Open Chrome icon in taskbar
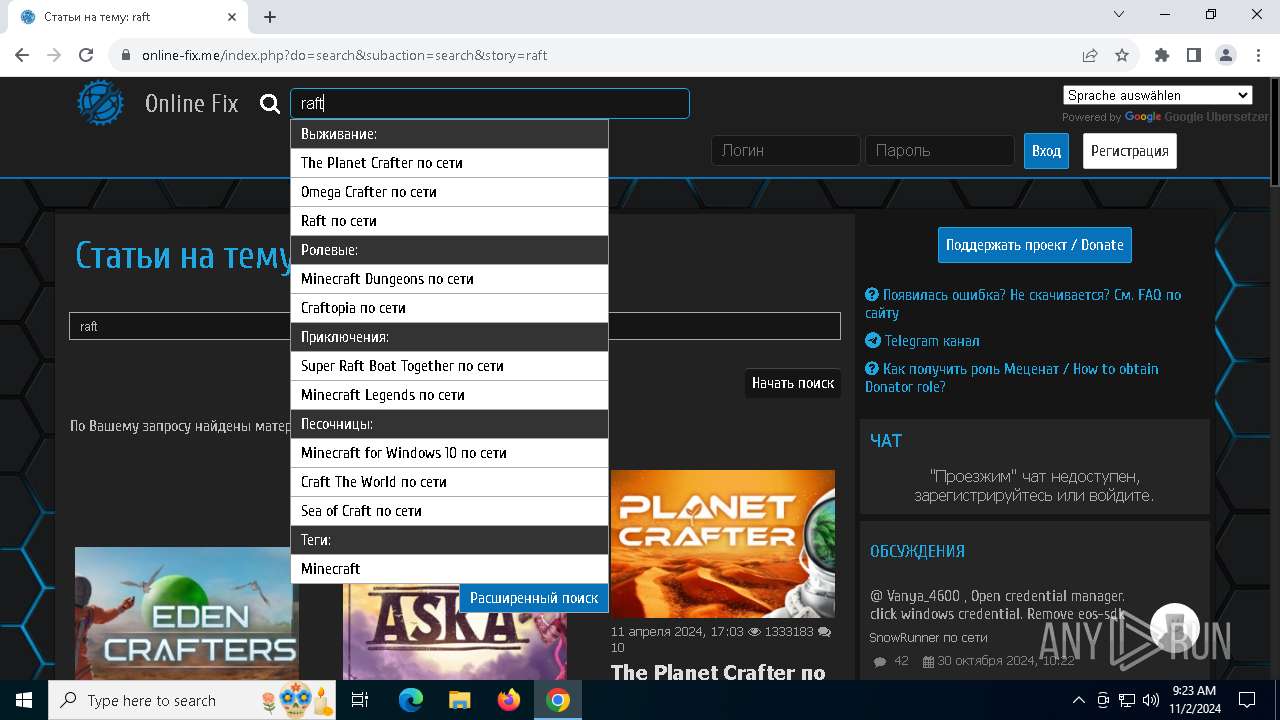The image size is (1280, 720). point(558,700)
